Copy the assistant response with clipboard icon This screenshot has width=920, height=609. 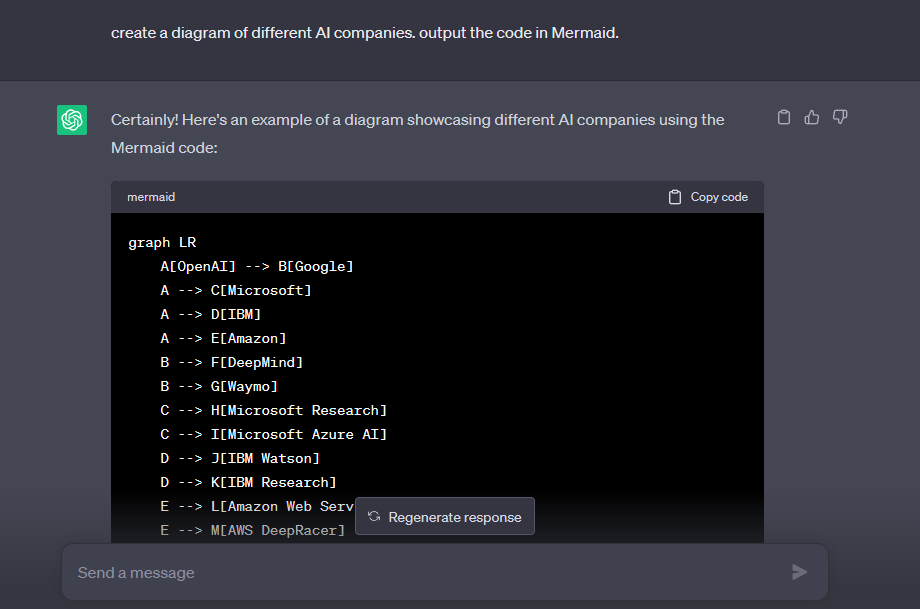coord(784,118)
